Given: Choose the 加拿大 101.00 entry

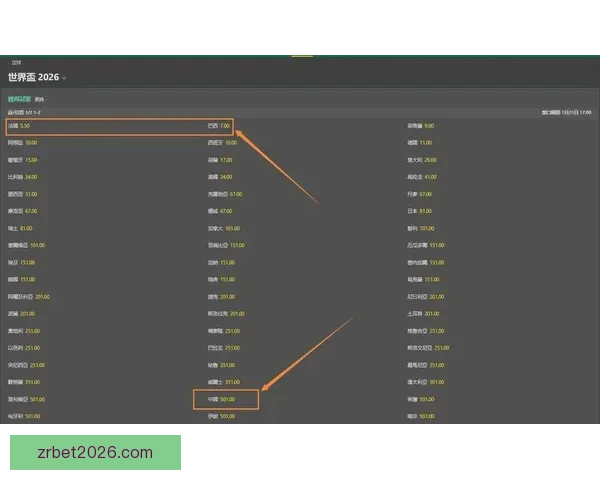Looking at the screenshot, I should click(x=224, y=229).
